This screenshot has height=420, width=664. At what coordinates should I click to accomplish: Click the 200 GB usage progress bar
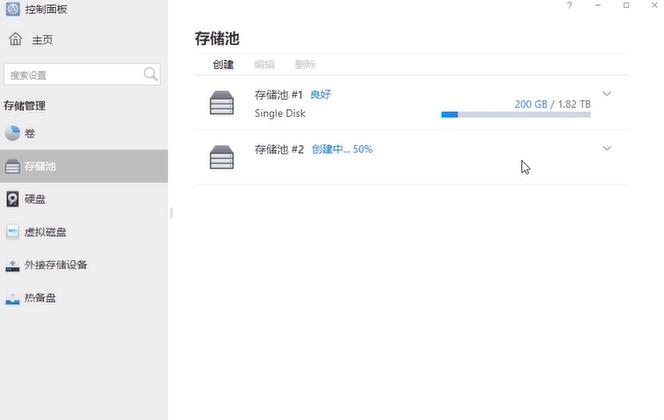pos(515,114)
